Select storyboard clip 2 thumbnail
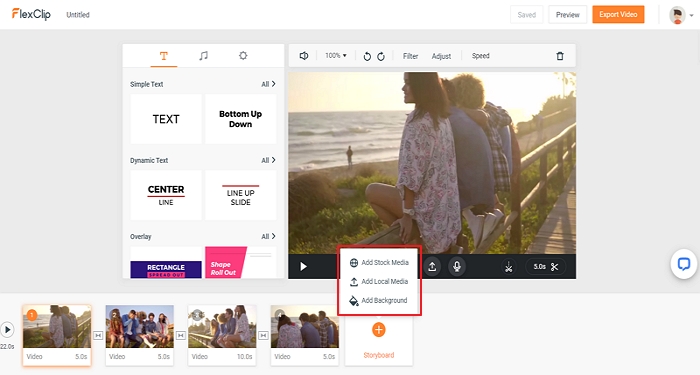The image size is (700, 375). [140, 326]
